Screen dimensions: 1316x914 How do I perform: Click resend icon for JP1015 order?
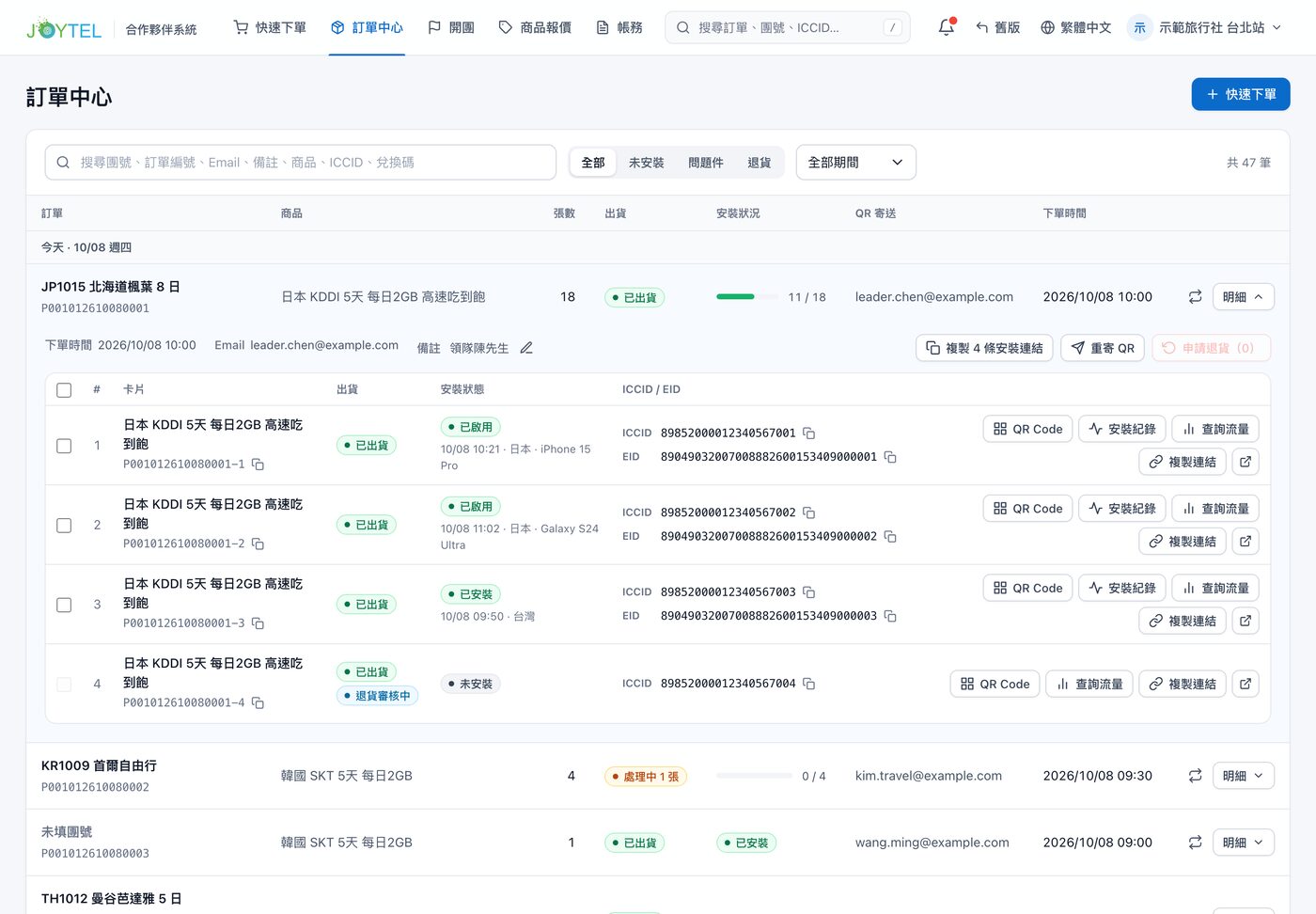tap(1195, 297)
